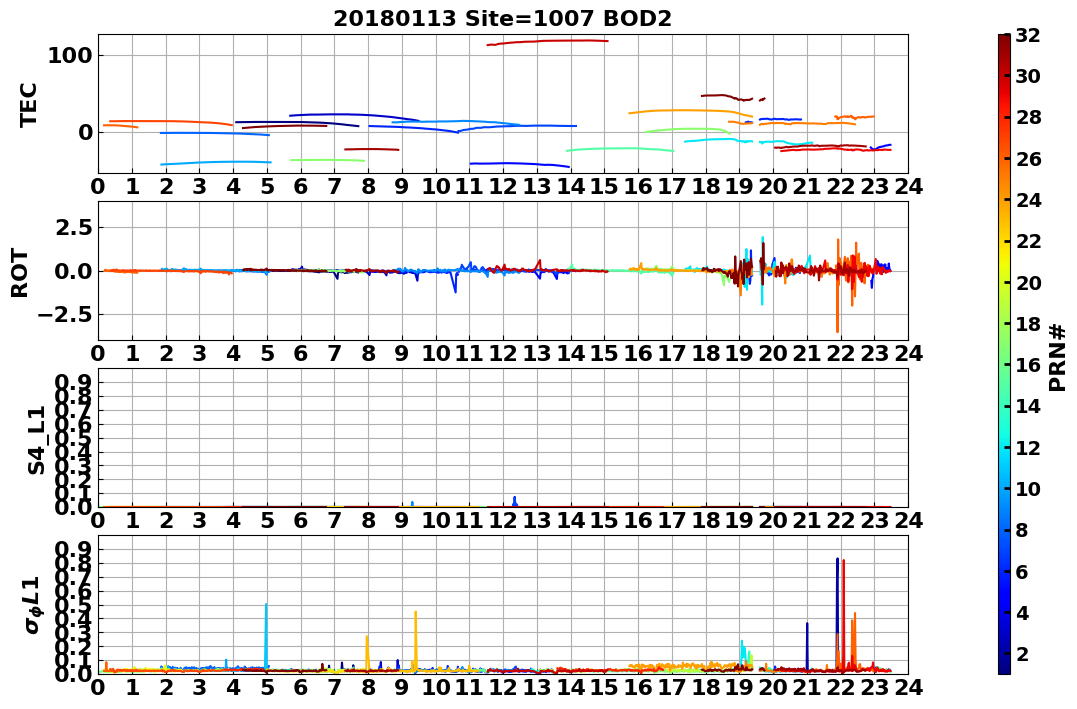
Task: Click colorbar tick label 24
Action: 1028,200
